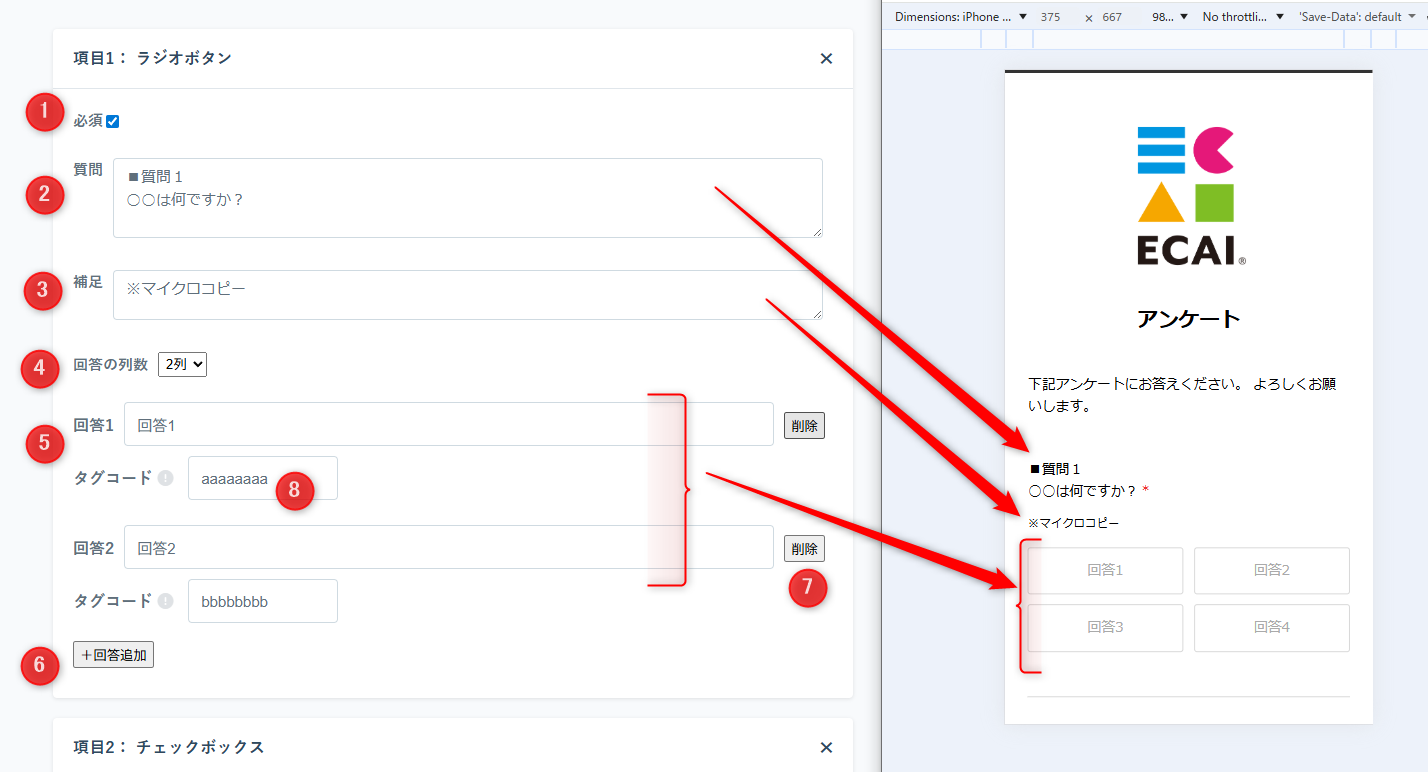The image size is (1428, 772).
Task: Click the ＋回答追加 button
Action: [x=113, y=655]
